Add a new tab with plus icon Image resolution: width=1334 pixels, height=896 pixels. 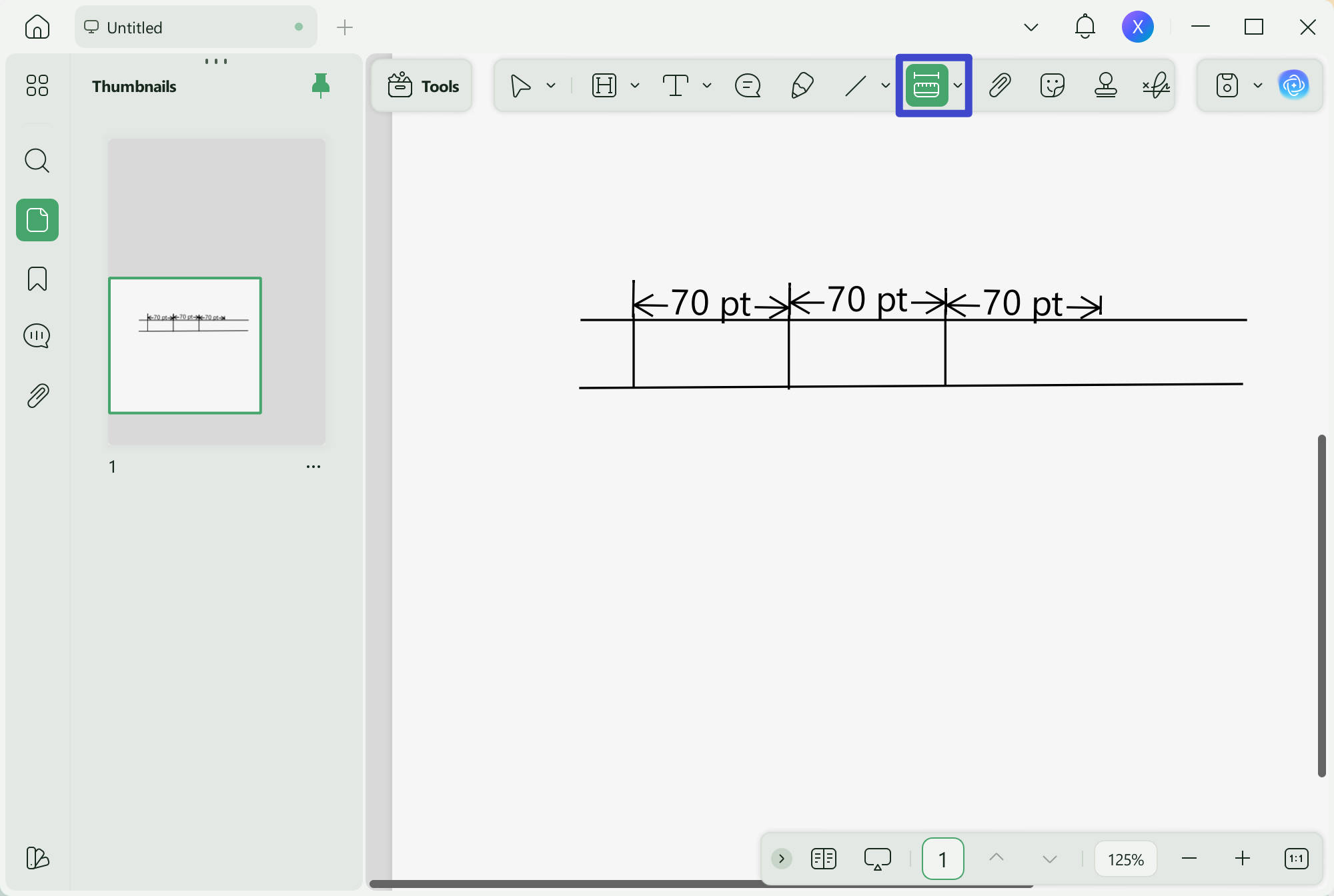[345, 27]
